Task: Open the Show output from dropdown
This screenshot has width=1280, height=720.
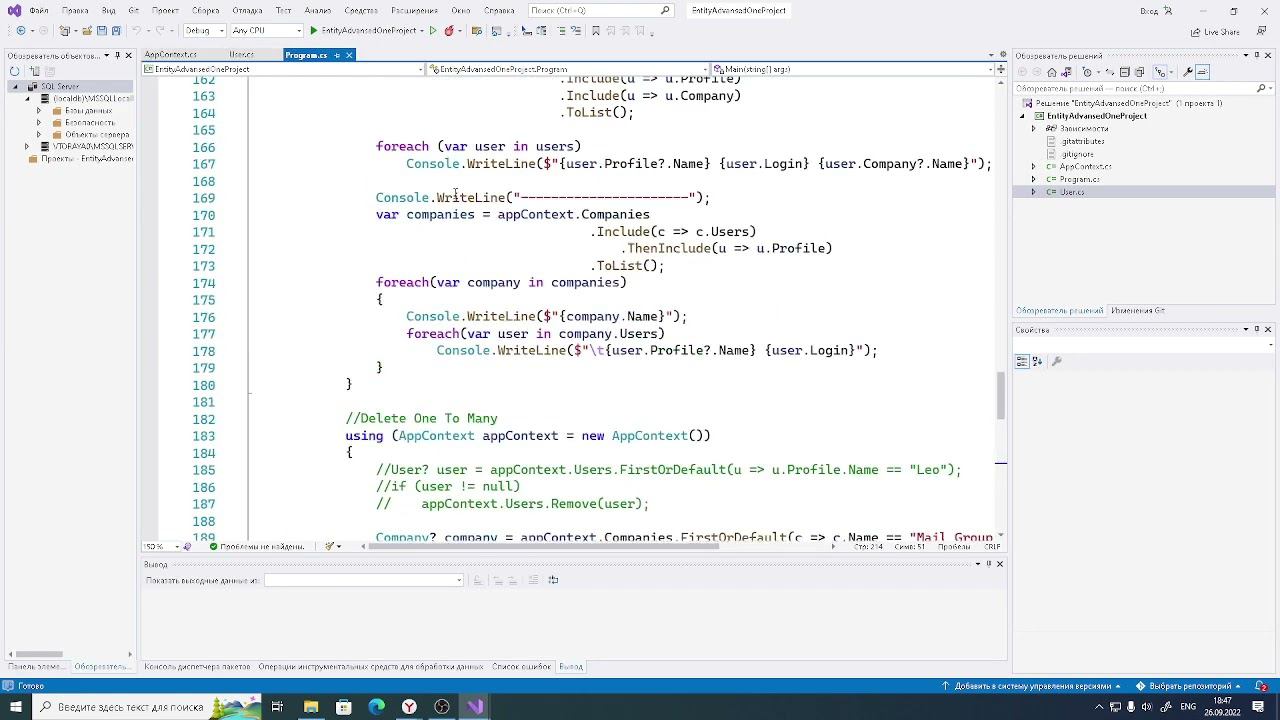Action: pos(363,580)
